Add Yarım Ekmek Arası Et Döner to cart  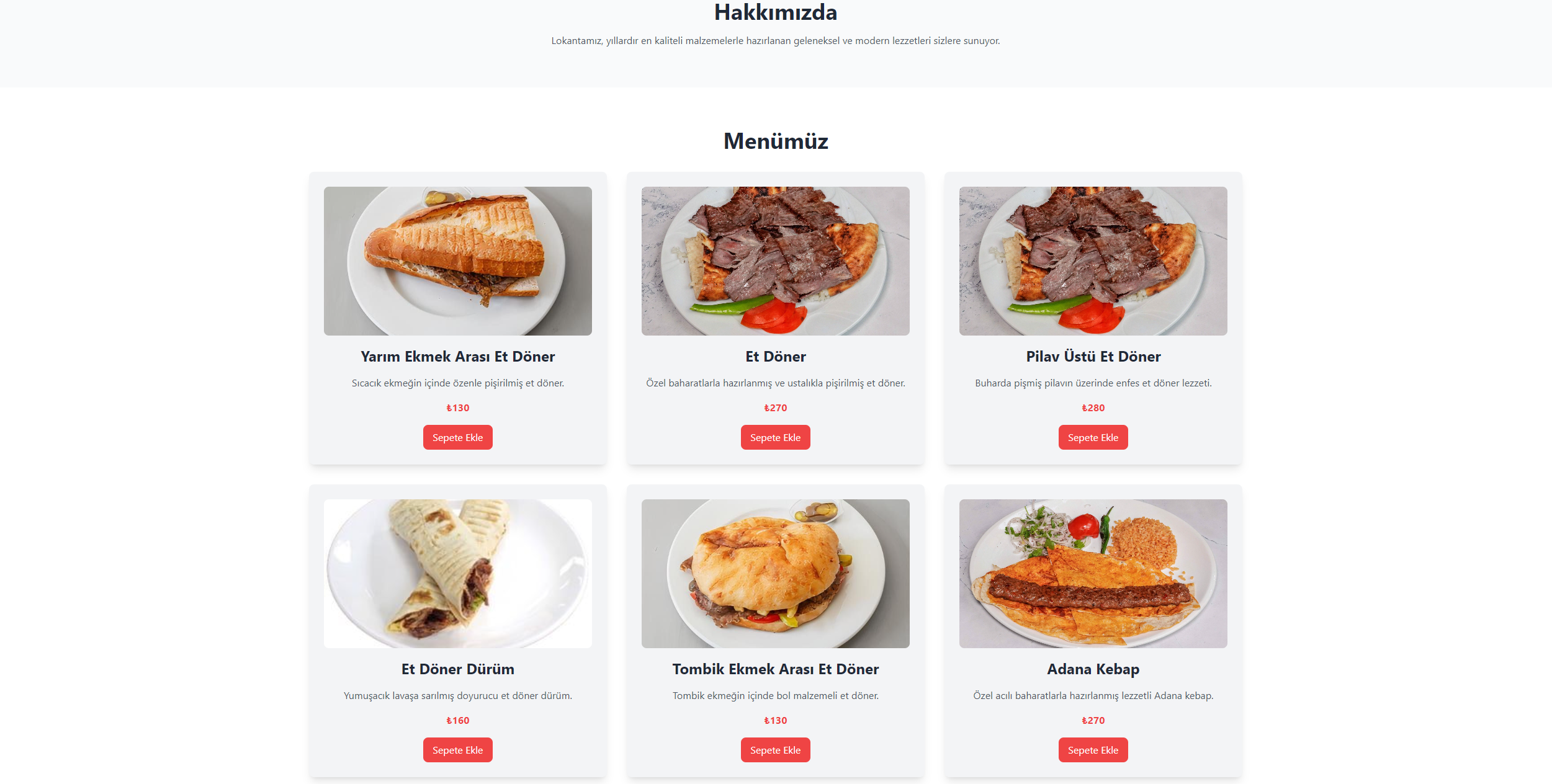tap(457, 437)
